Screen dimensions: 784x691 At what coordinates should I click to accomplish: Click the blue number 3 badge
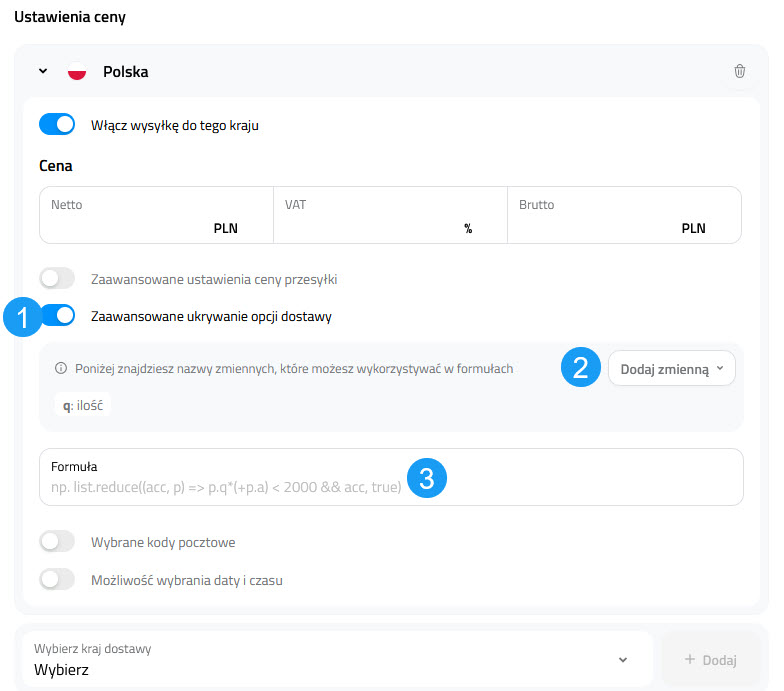pyautogui.click(x=426, y=478)
